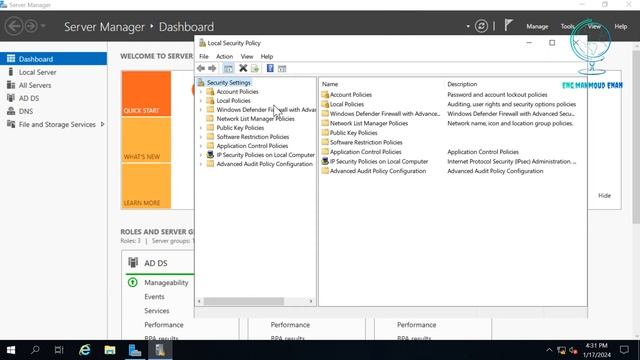Select Public Key Policies in the right pane
640x360 pixels.
(x=353, y=133)
